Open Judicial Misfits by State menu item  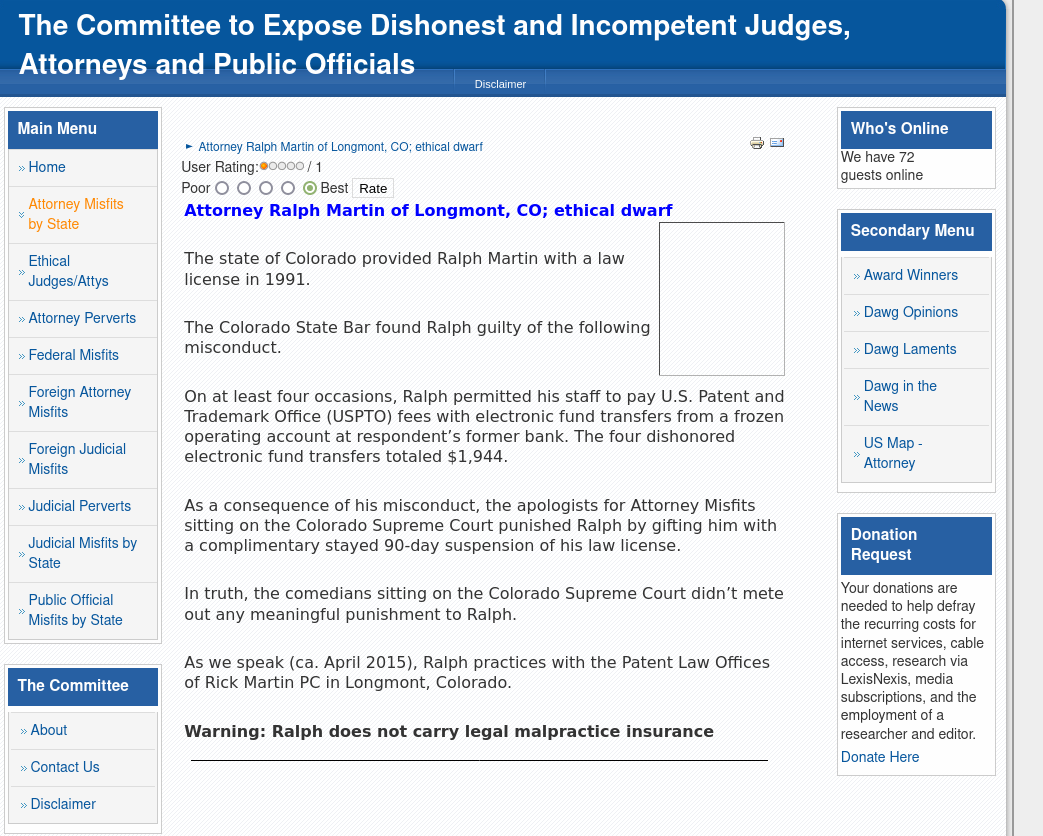(82, 553)
